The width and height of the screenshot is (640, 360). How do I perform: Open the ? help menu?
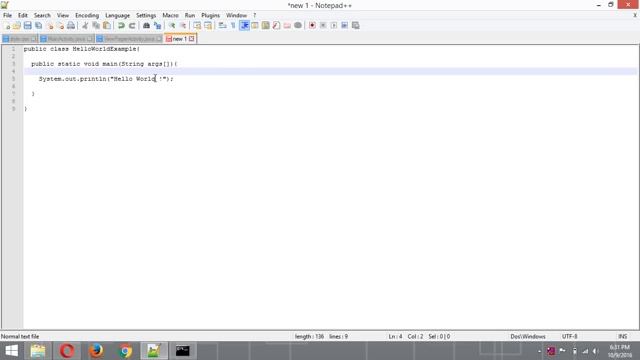pyautogui.click(x=254, y=16)
